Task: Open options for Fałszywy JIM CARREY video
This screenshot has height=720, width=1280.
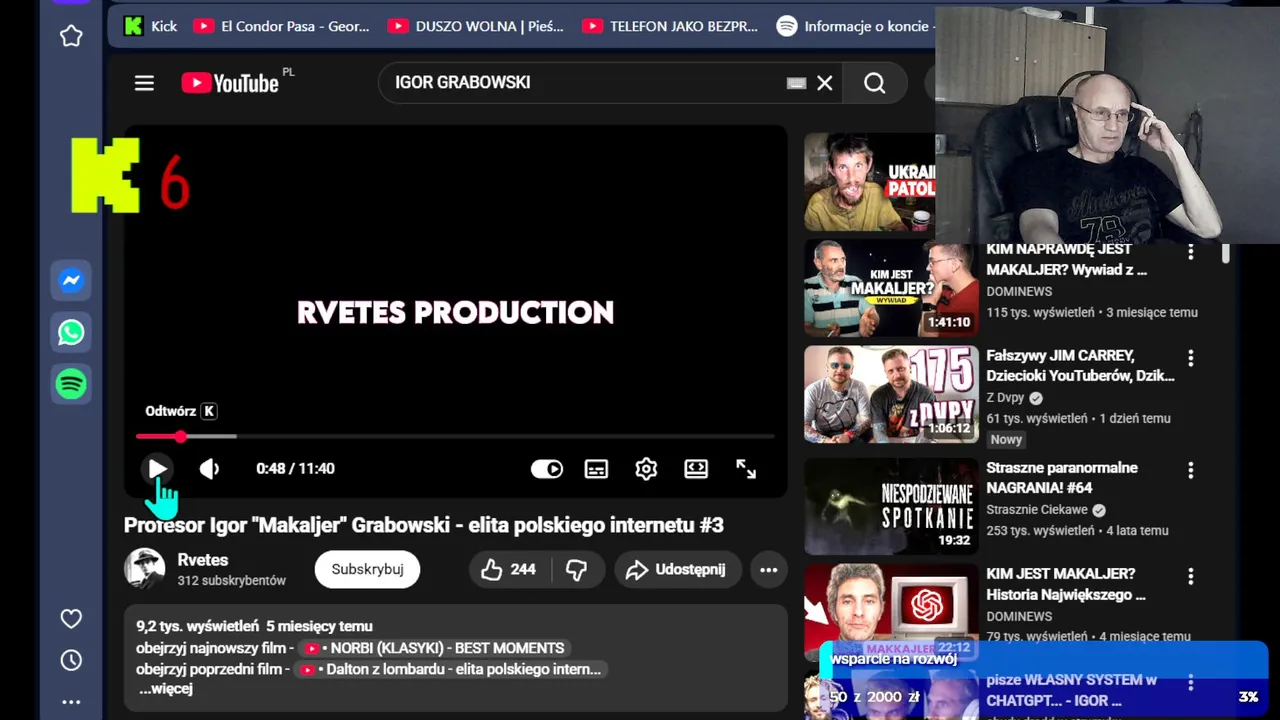Action: [1190, 358]
